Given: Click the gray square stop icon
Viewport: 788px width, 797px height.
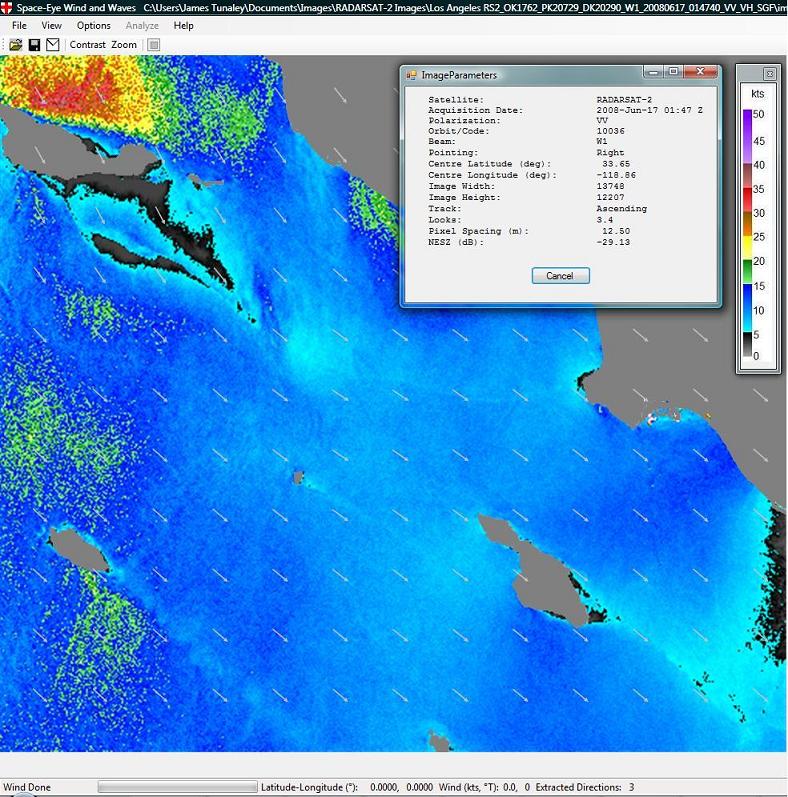Looking at the screenshot, I should pyautogui.click(x=153, y=45).
